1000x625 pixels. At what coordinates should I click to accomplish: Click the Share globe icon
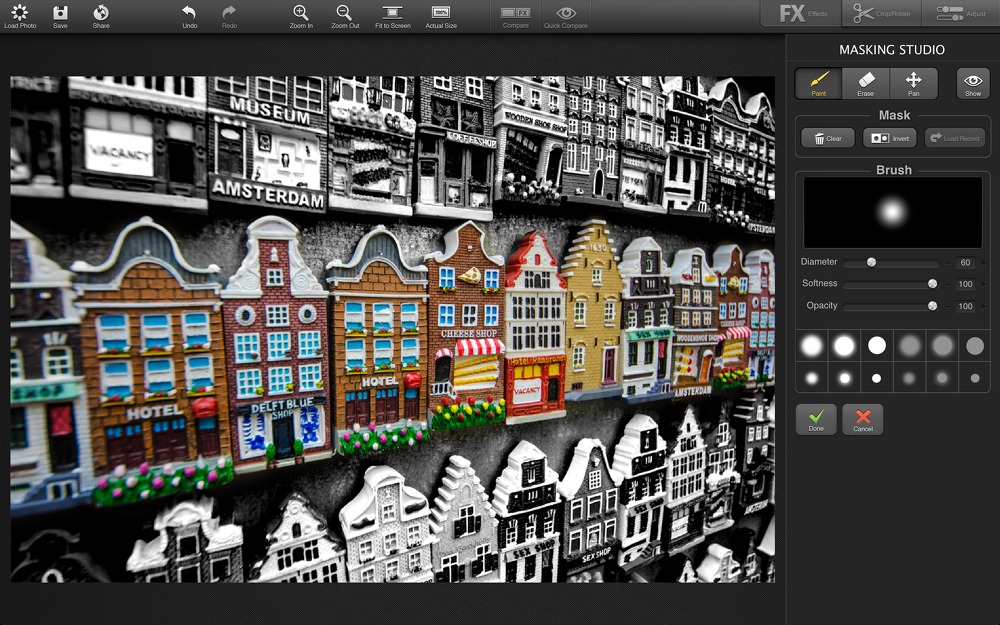click(x=101, y=16)
